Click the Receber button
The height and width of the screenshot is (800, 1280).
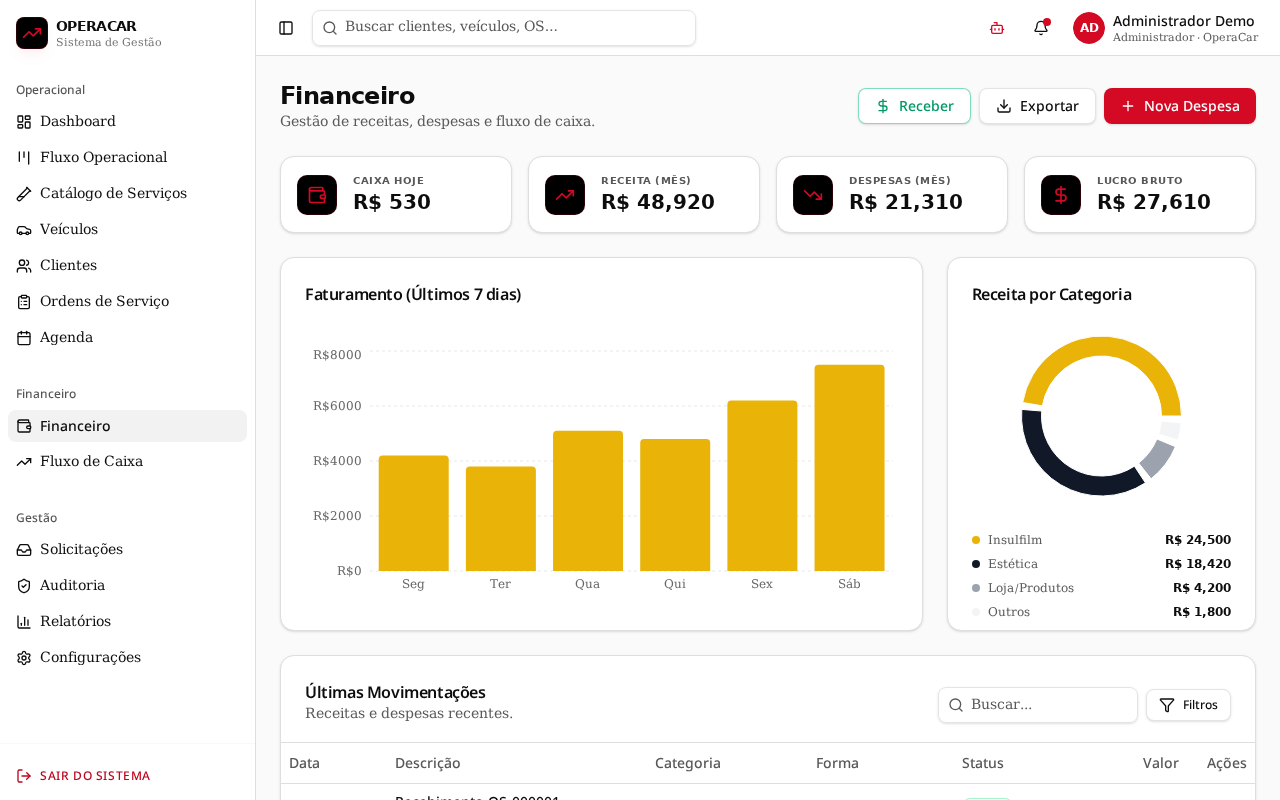914,106
